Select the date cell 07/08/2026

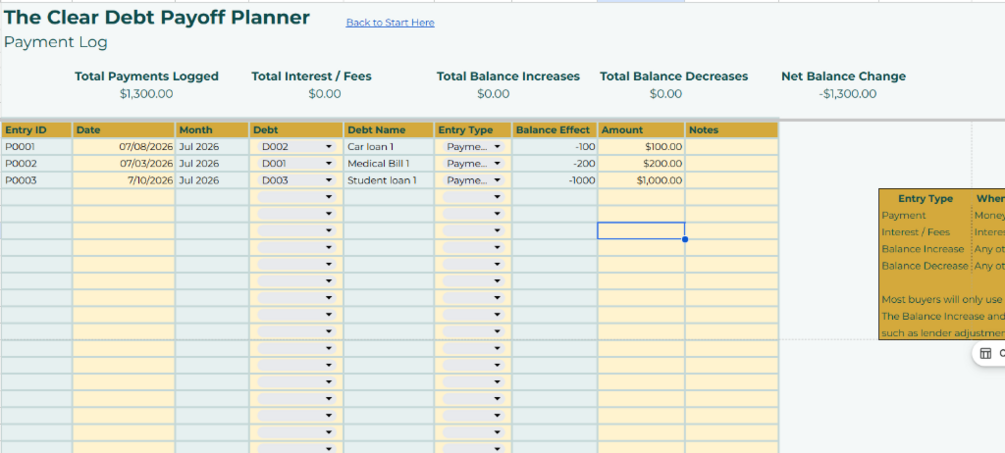[124, 147]
